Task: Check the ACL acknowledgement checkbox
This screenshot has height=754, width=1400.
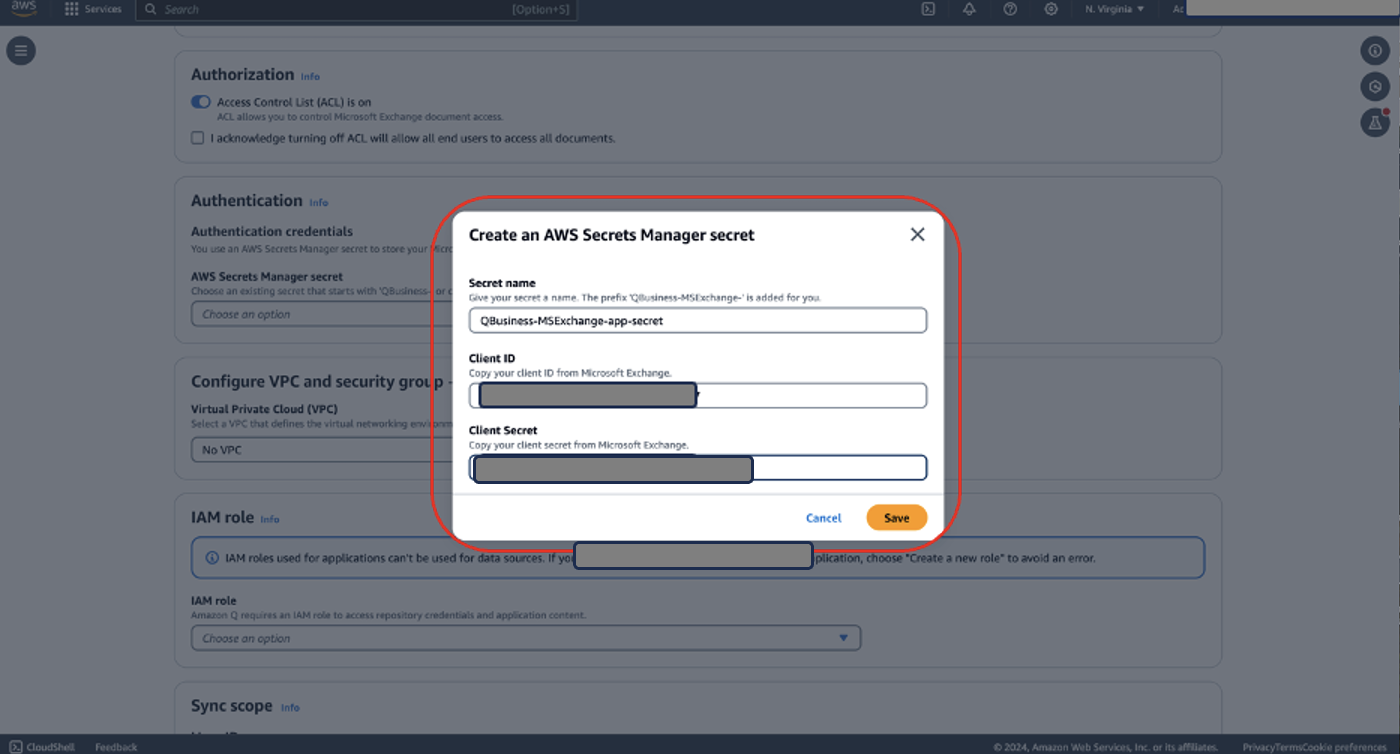Action: click(197, 137)
